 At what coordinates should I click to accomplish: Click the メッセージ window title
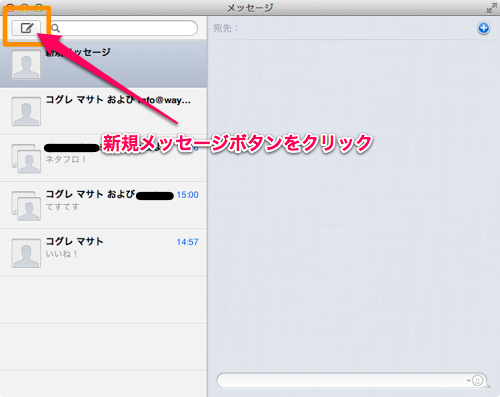250,8
